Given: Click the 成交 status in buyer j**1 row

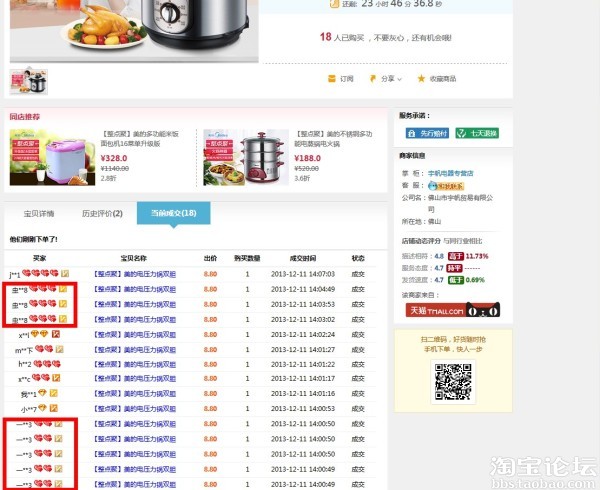Looking at the screenshot, I should (358, 274).
